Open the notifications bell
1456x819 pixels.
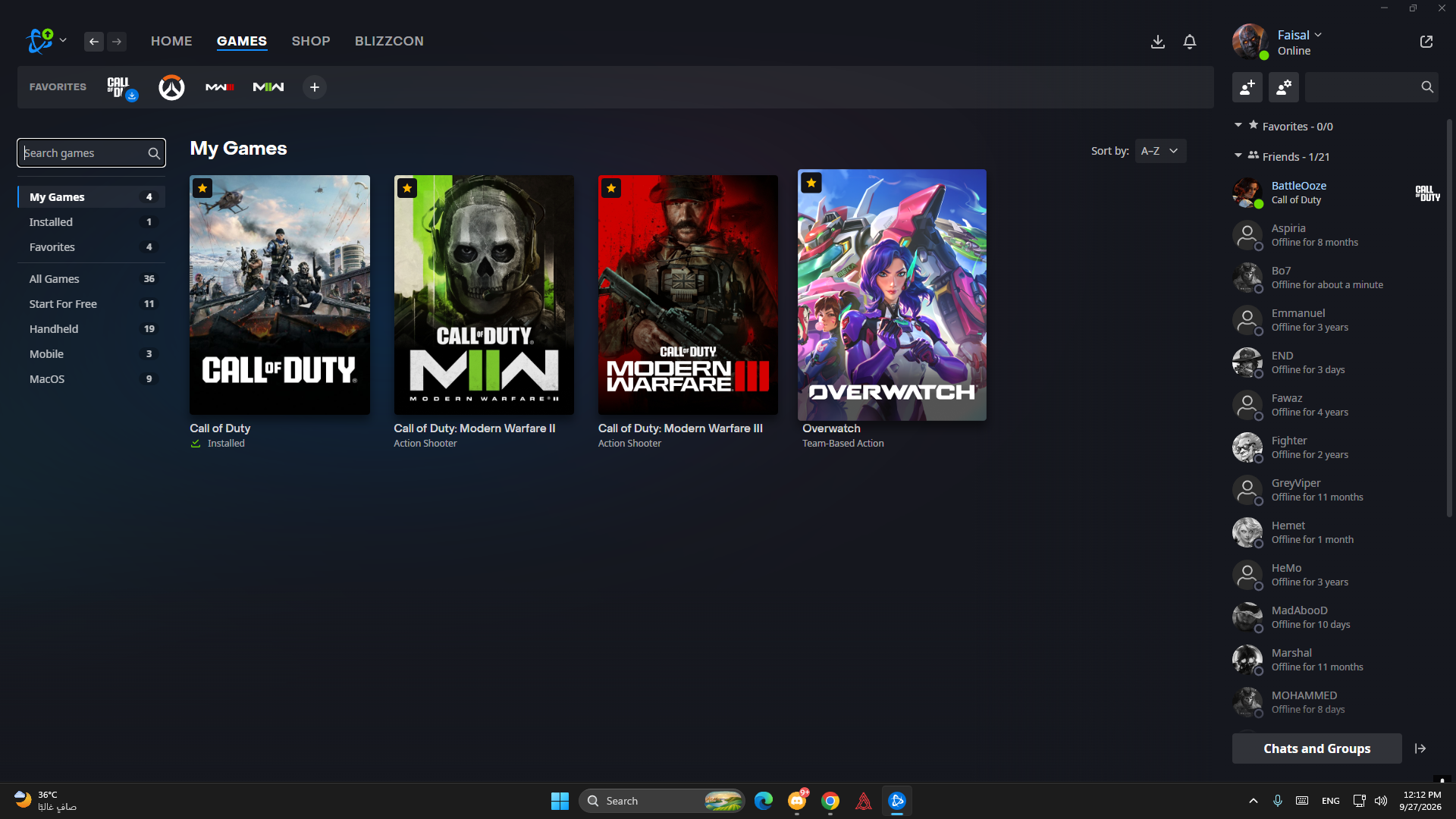coord(1190,42)
